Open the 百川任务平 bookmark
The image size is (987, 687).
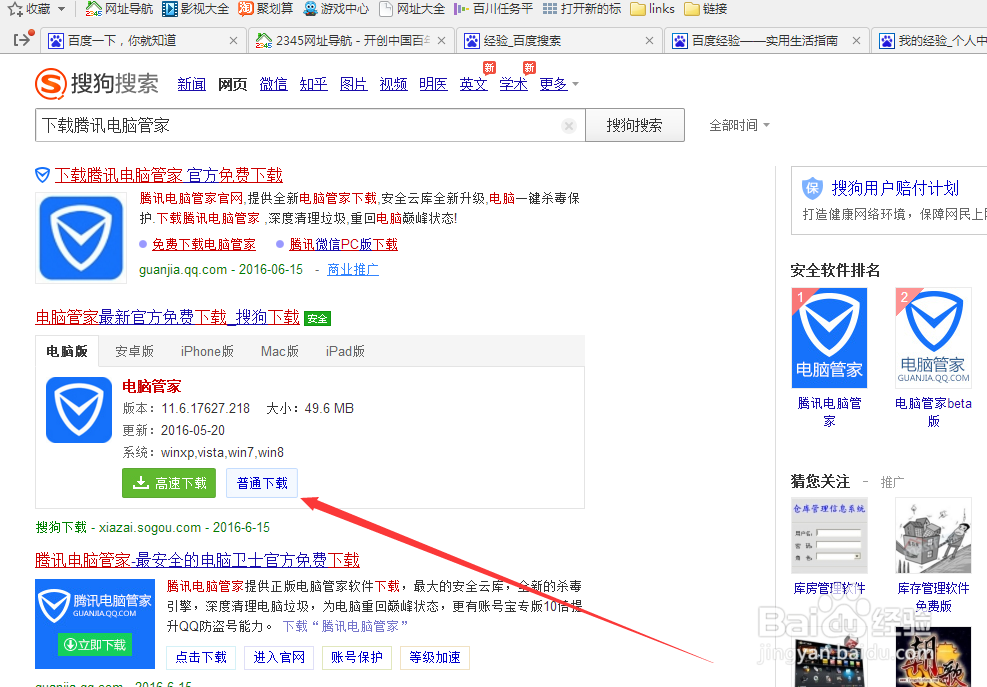[x=493, y=9]
